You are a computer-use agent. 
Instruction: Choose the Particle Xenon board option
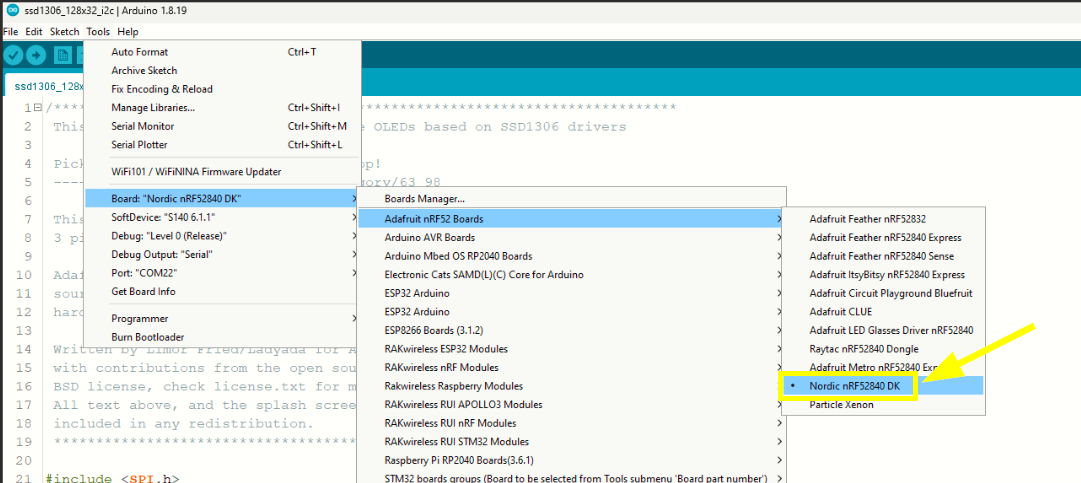[x=841, y=405]
